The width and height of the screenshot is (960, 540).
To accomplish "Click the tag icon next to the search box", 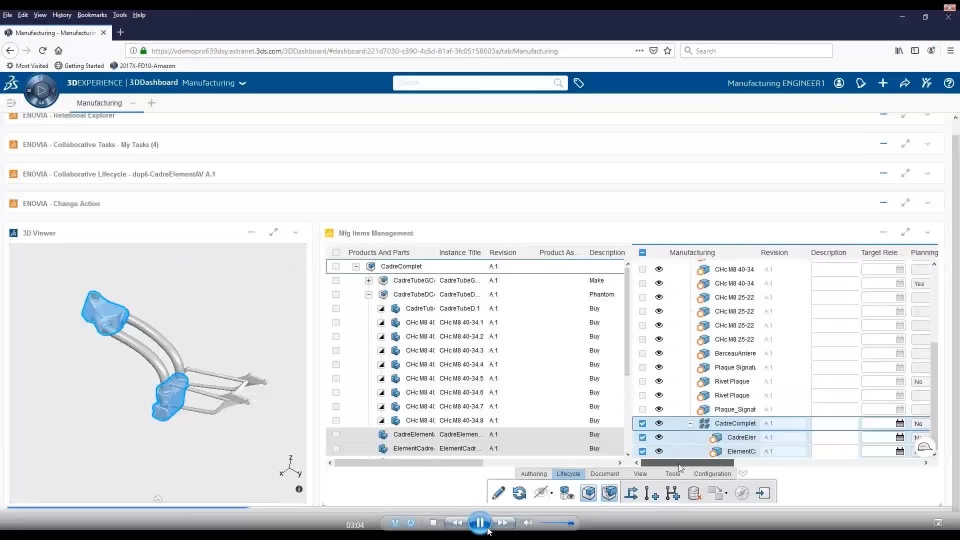I will (579, 83).
